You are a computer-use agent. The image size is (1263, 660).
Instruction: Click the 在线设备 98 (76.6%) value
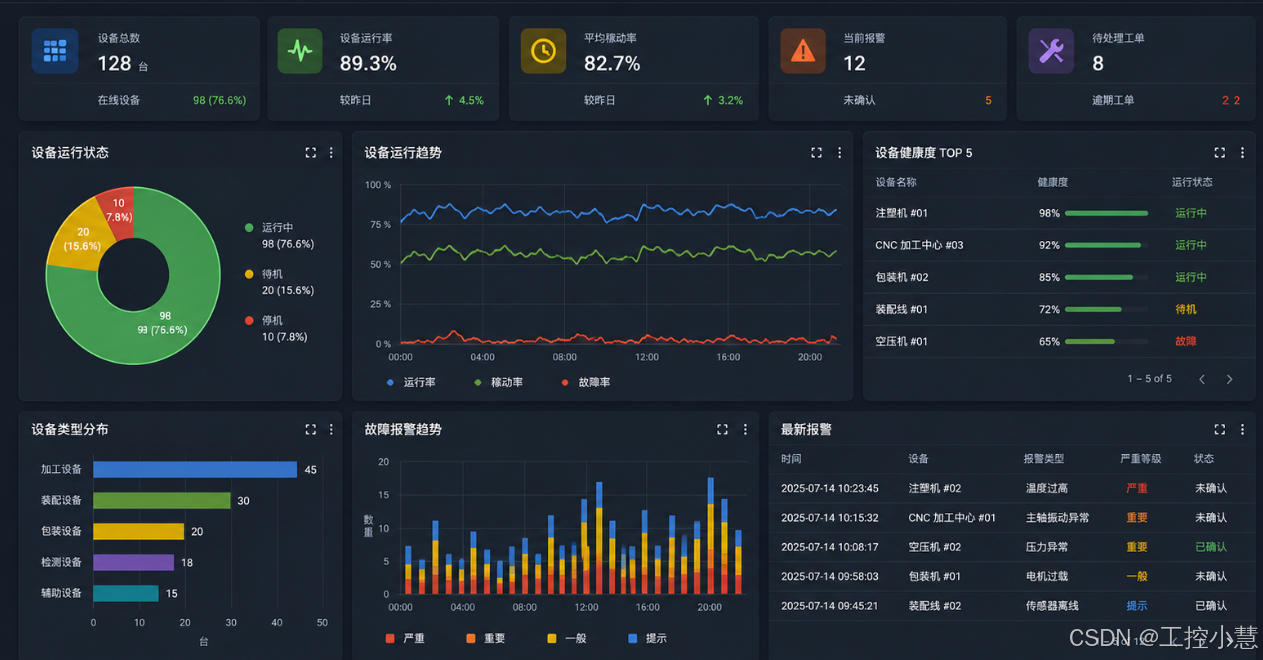[219, 100]
